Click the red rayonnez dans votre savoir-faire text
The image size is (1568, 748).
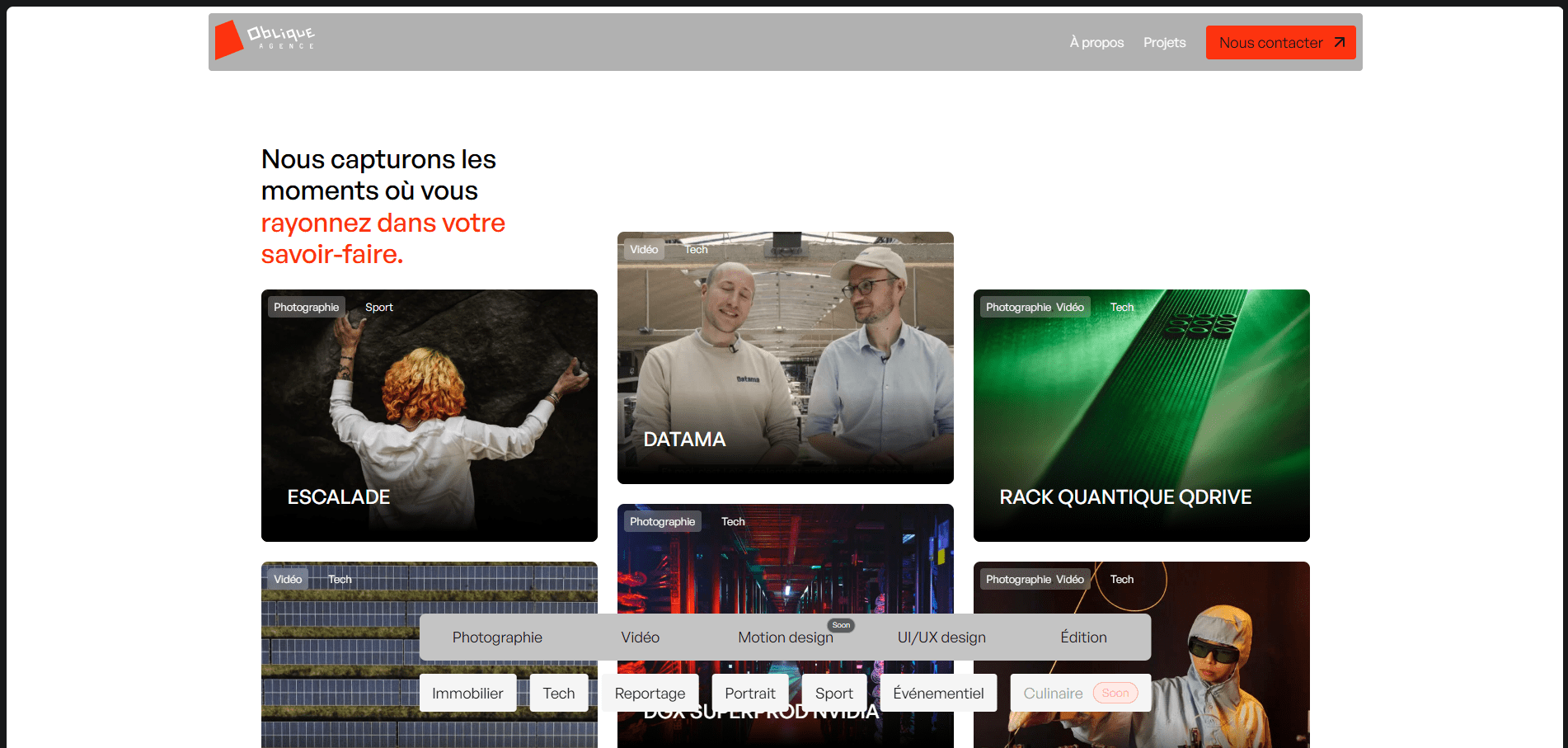(383, 238)
